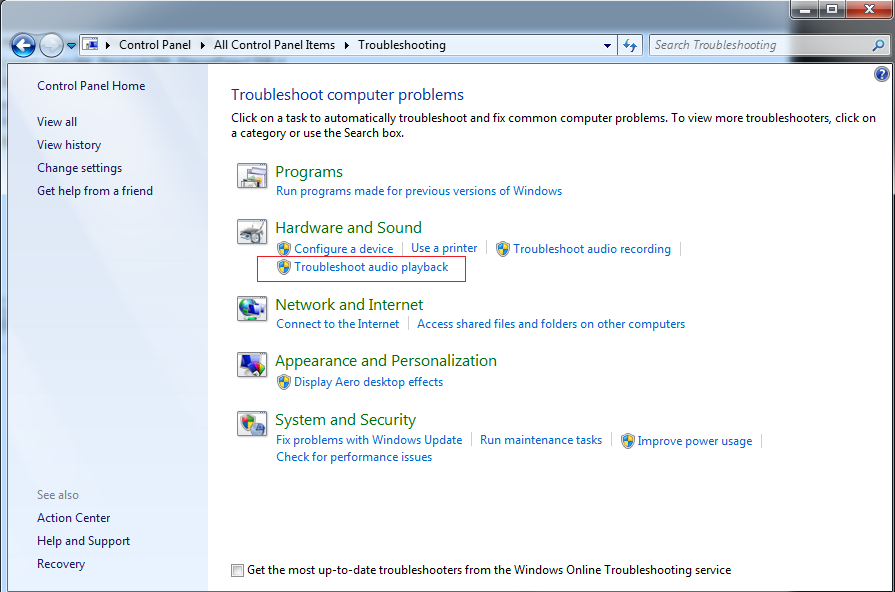The image size is (895, 592).
Task: Enable most up-to-date troubleshooters checkbox
Action: point(237,570)
